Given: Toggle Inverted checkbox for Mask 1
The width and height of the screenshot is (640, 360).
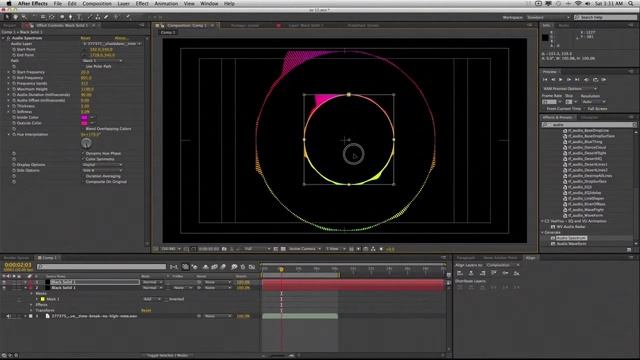Looking at the screenshot, I should 166,299.
